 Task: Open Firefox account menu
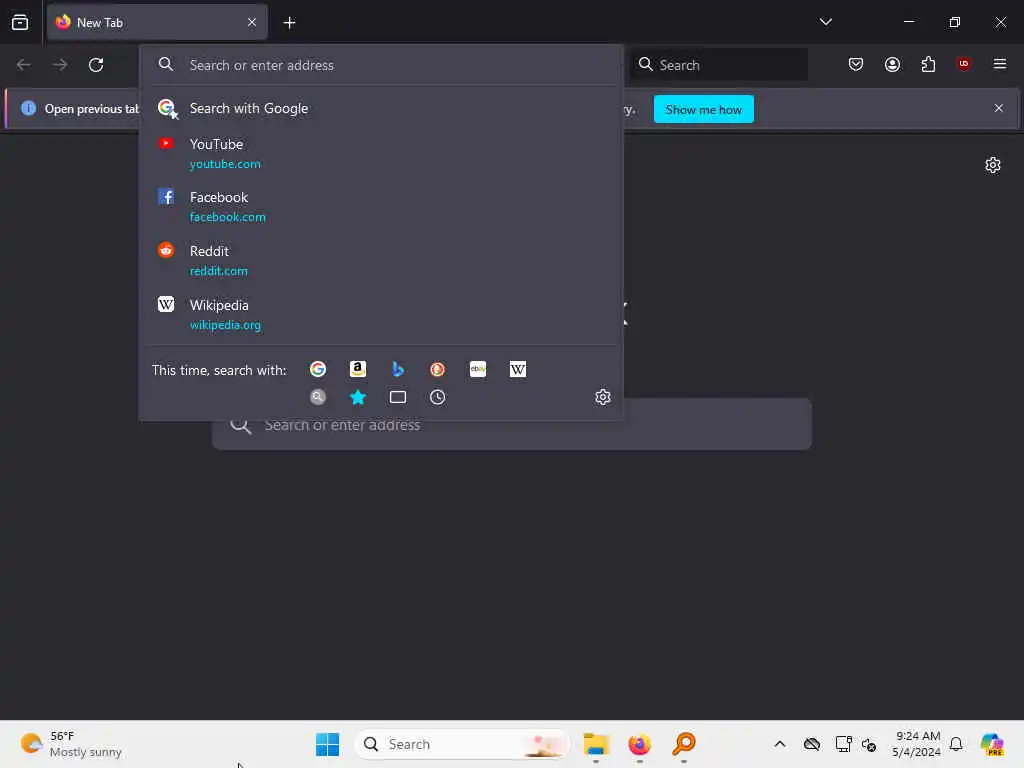point(892,64)
